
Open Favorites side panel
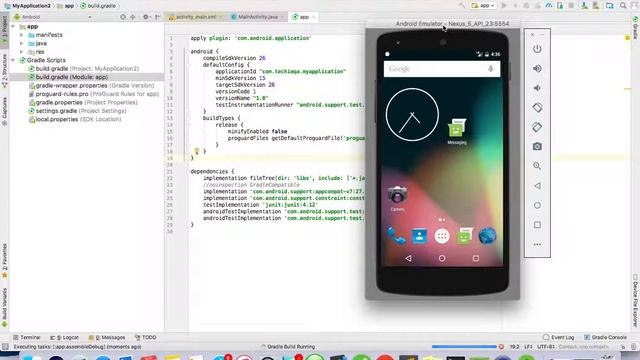coord(4,260)
